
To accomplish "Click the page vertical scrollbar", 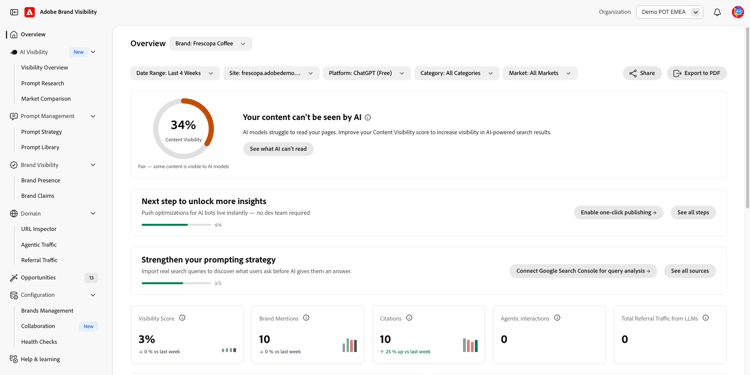I will pos(747,117).
